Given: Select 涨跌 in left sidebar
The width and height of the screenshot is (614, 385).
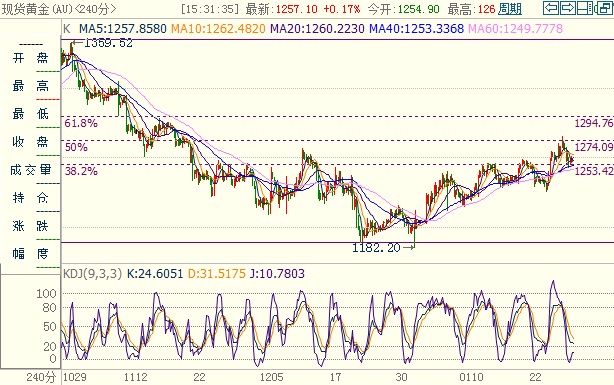Looking at the screenshot, I should (x=30, y=226).
